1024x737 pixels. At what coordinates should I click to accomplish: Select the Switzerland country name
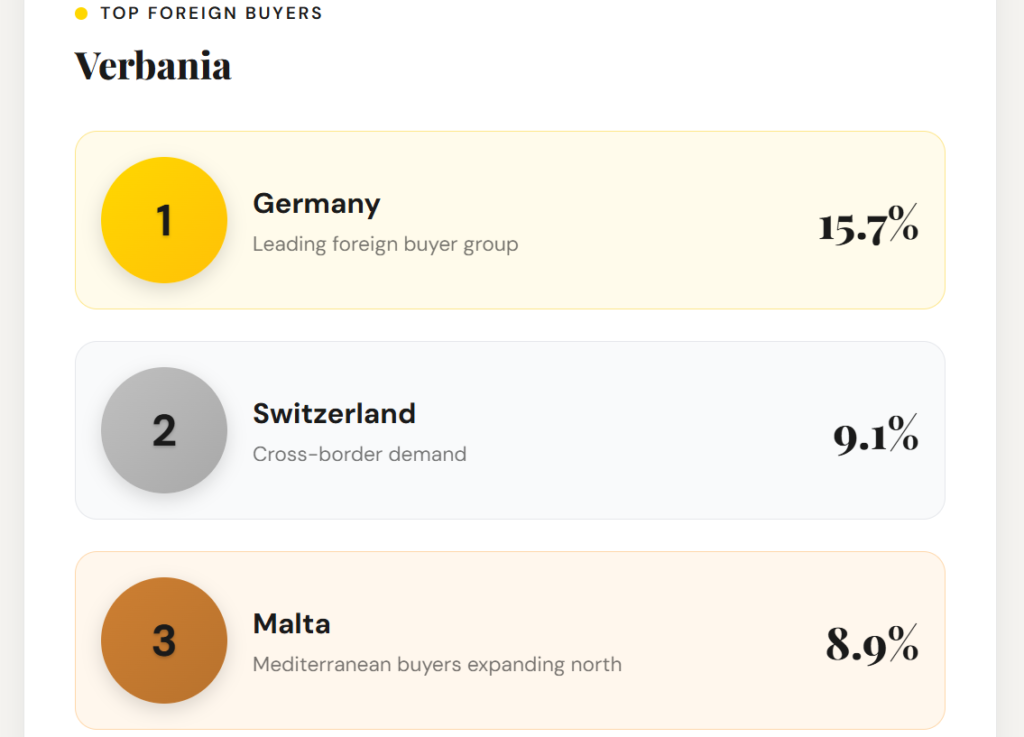(x=334, y=414)
